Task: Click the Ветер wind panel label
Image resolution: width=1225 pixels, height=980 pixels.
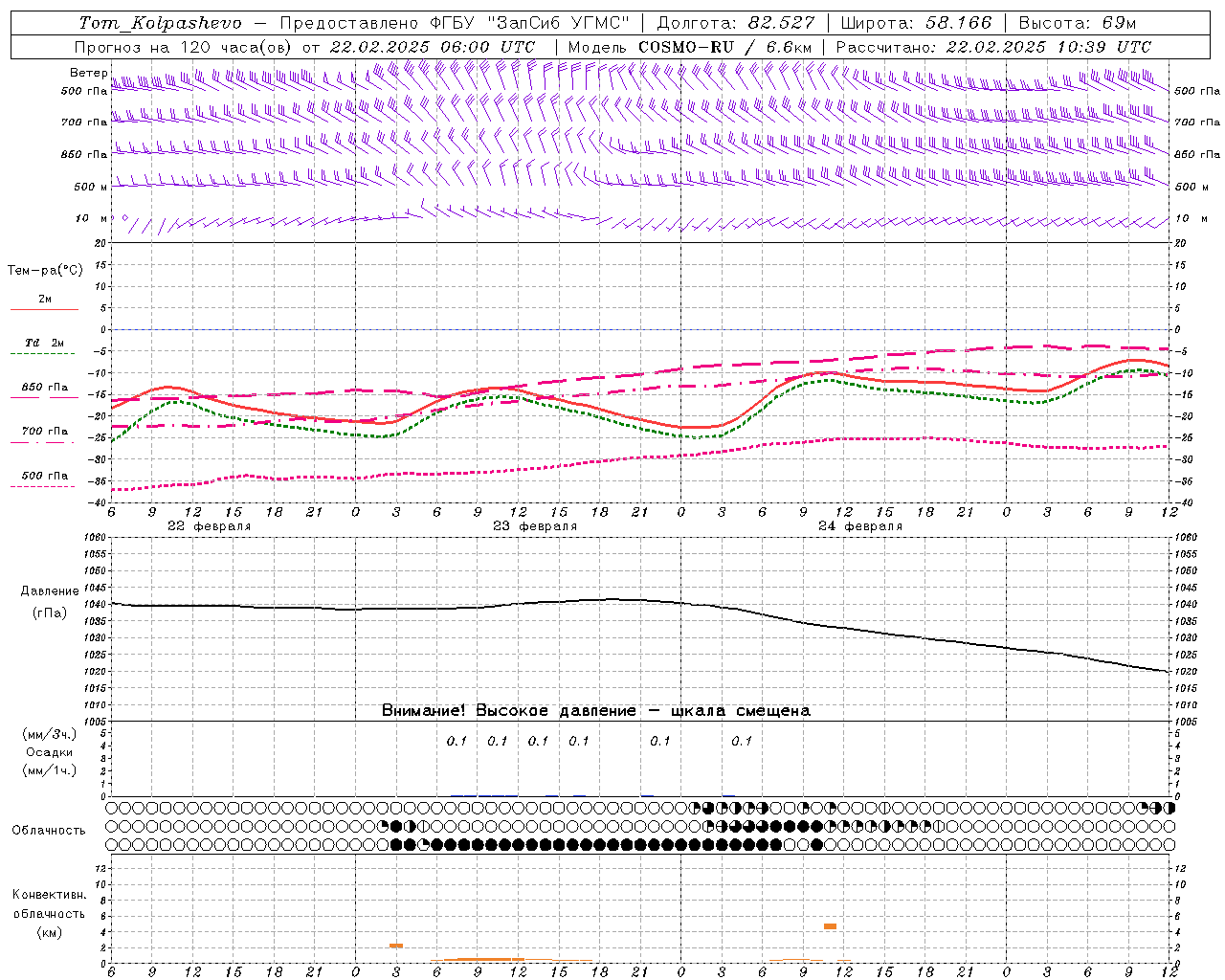Action: [x=89, y=73]
